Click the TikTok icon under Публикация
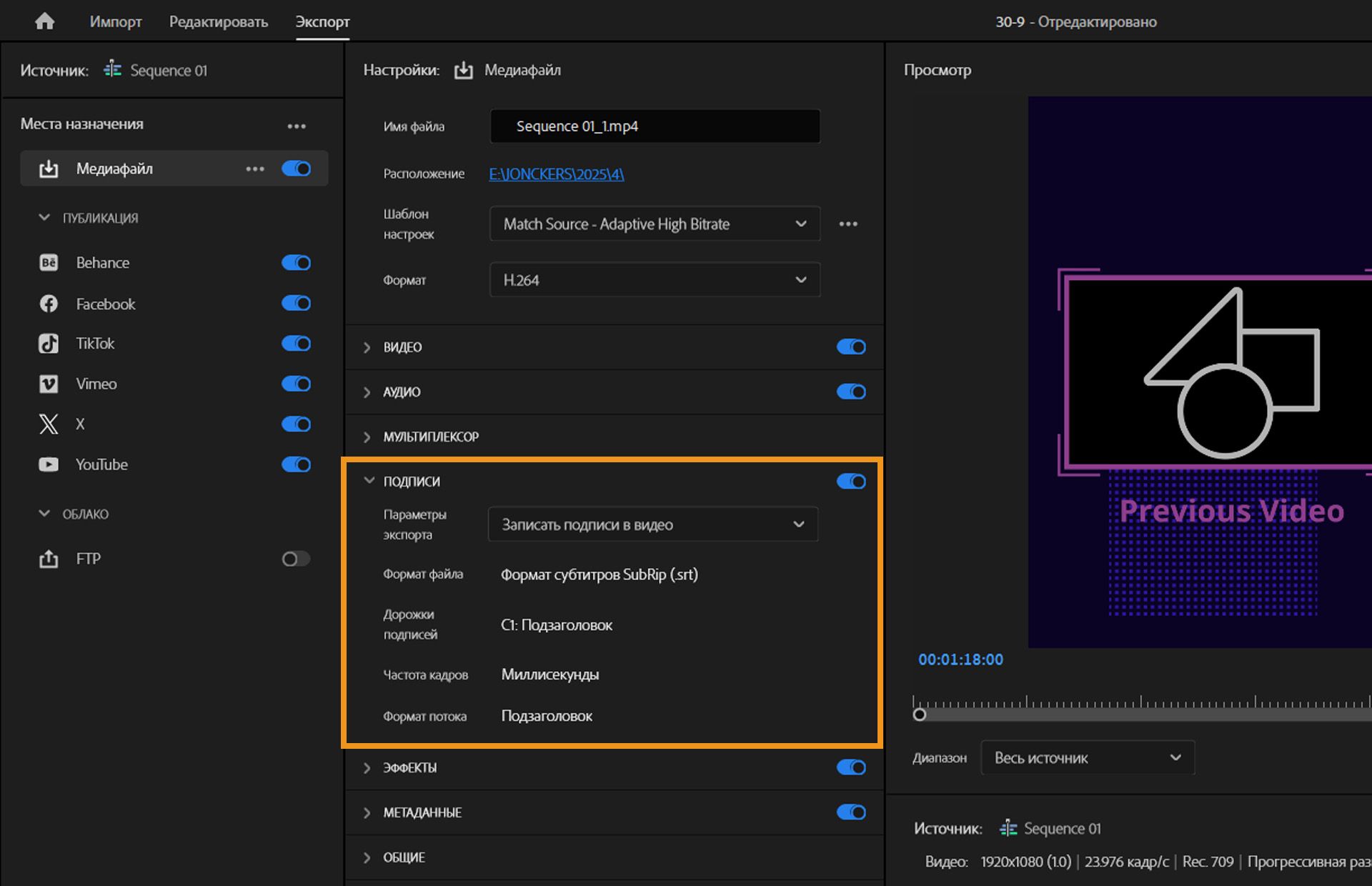1372x886 pixels. point(47,343)
